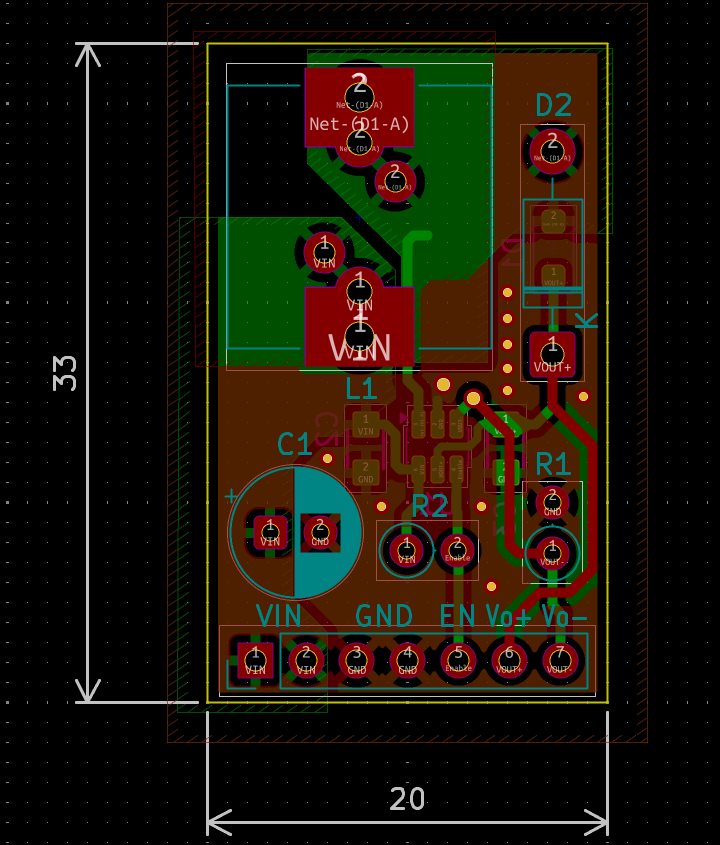Image resolution: width=720 pixels, height=845 pixels.
Task: Click R2 pad 2 Enable
Action: coord(457,549)
